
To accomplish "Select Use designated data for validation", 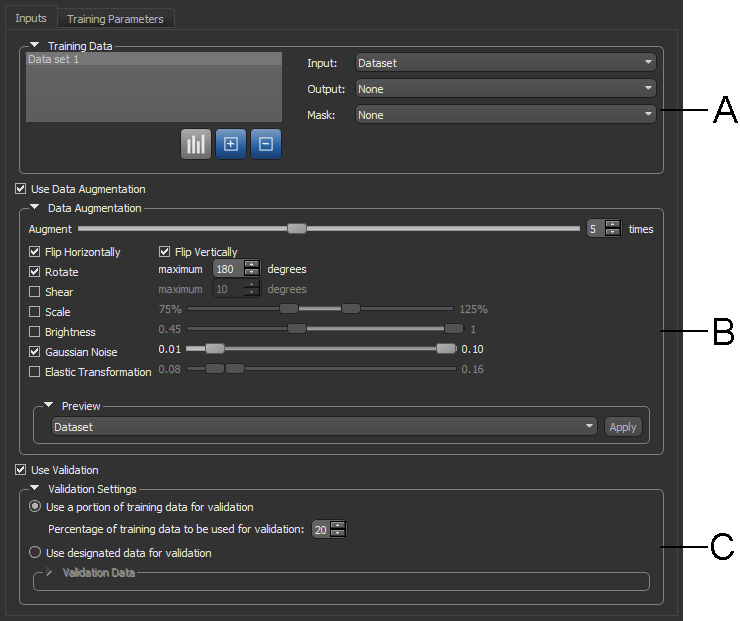I will pos(36,553).
